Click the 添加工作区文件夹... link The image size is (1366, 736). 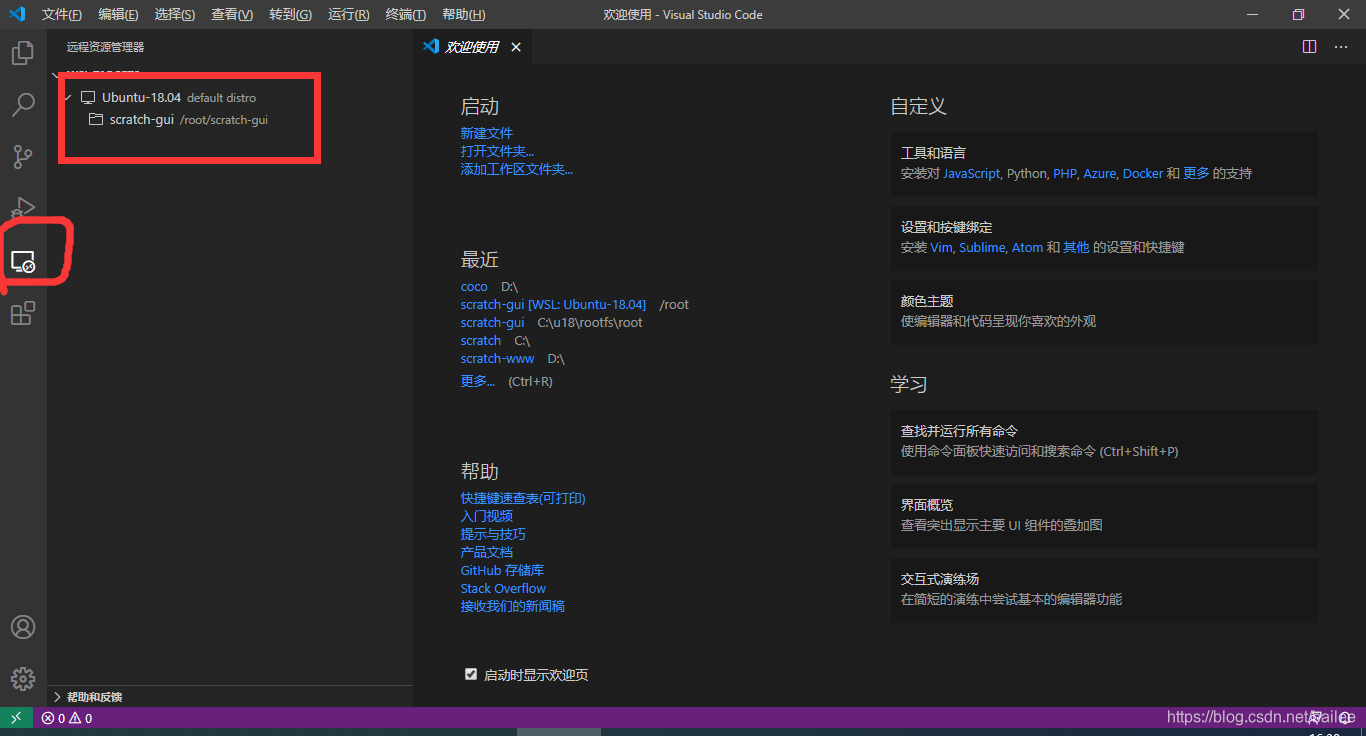point(517,169)
